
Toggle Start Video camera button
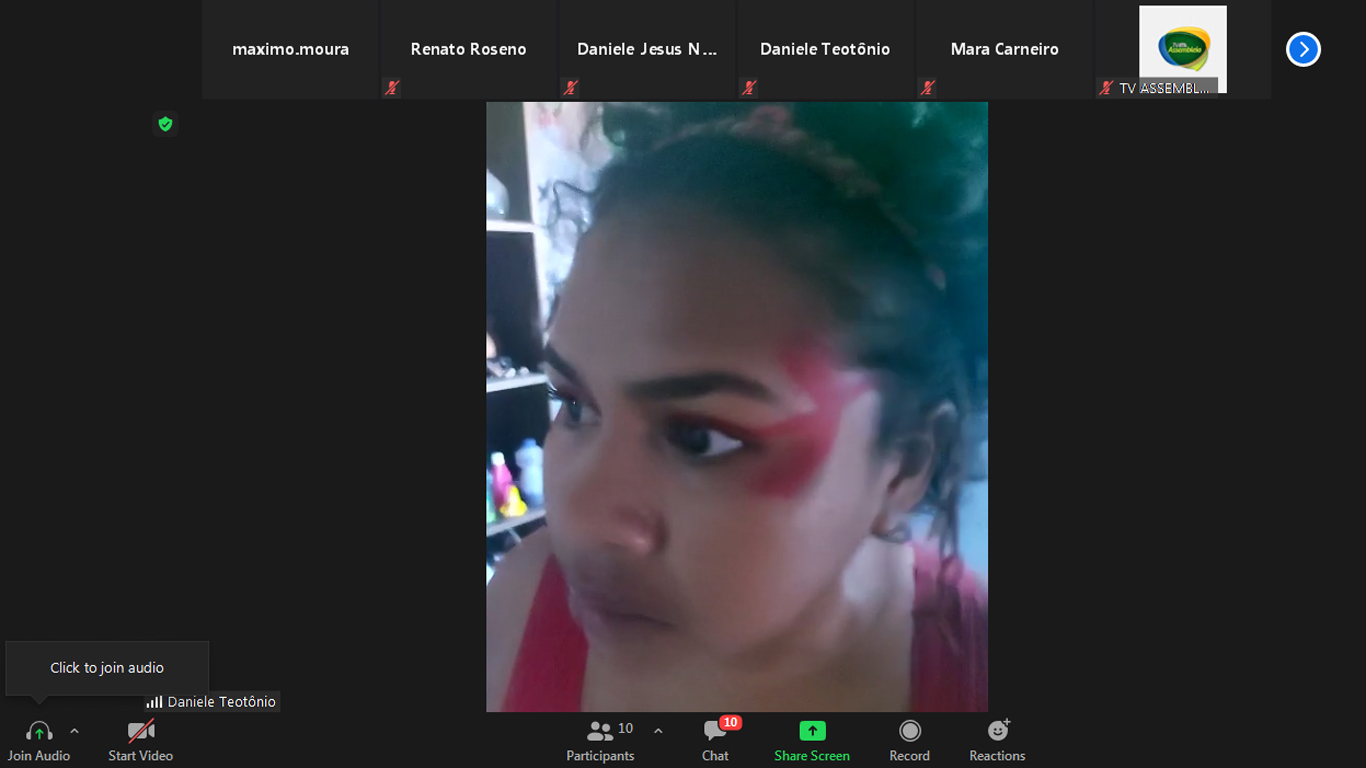[140, 732]
